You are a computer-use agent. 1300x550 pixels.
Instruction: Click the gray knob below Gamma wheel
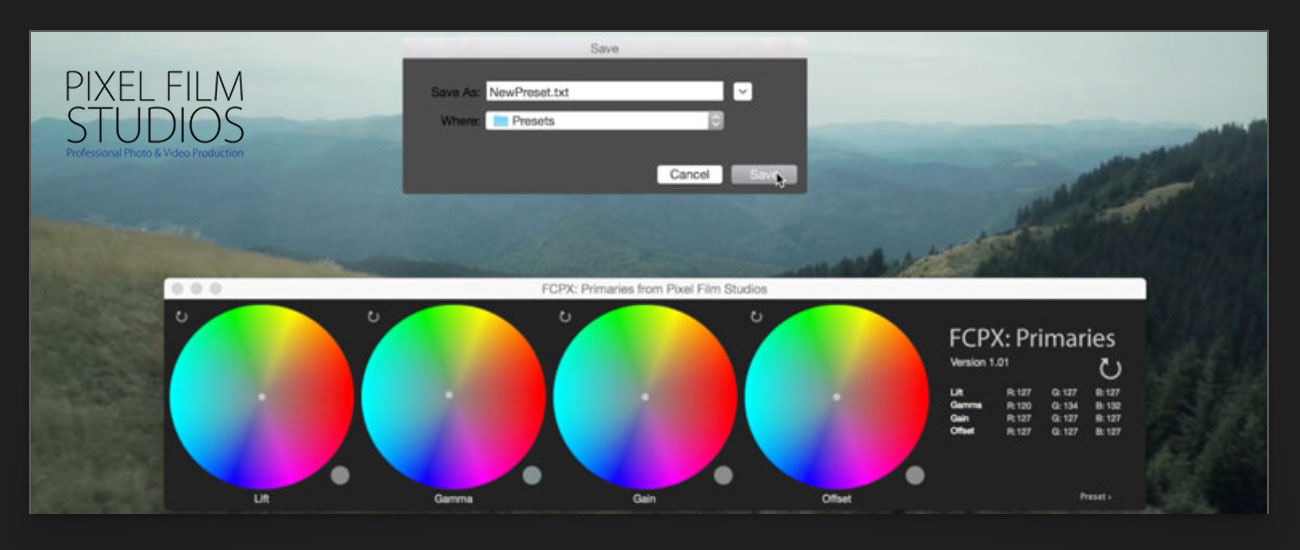click(532, 475)
